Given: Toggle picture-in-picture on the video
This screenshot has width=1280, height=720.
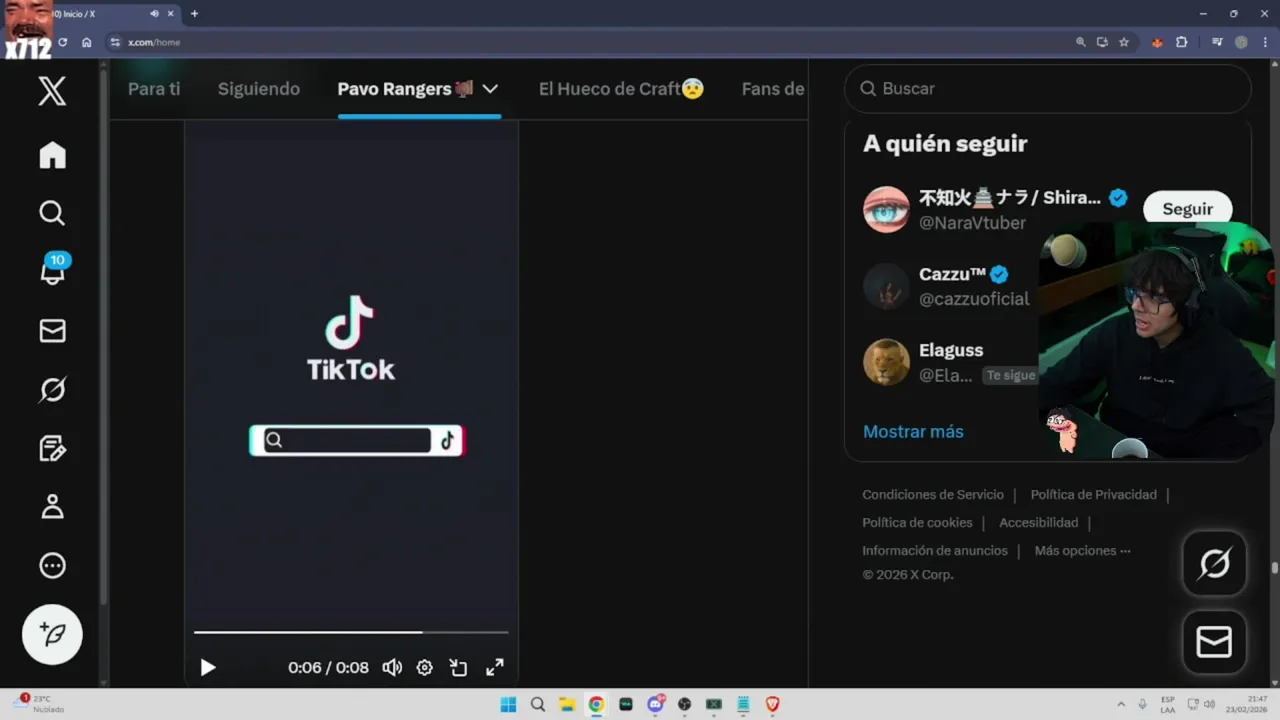Looking at the screenshot, I should (x=459, y=667).
